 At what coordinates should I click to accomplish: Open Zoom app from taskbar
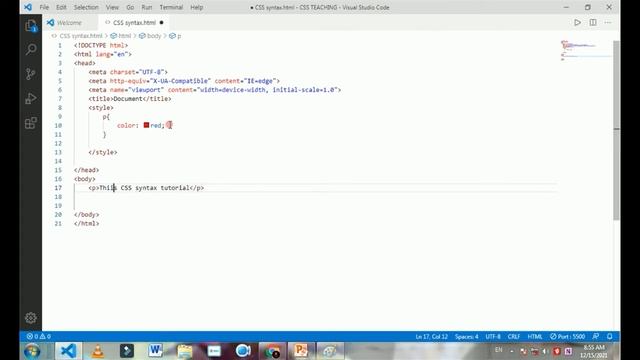pos(243,351)
